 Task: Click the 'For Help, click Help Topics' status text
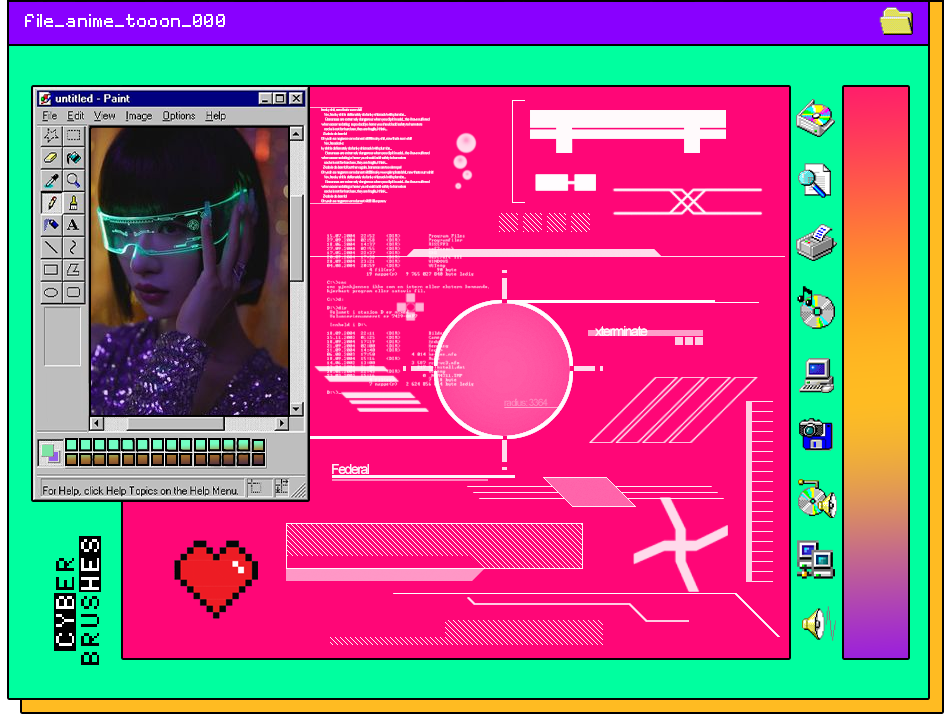[140, 490]
